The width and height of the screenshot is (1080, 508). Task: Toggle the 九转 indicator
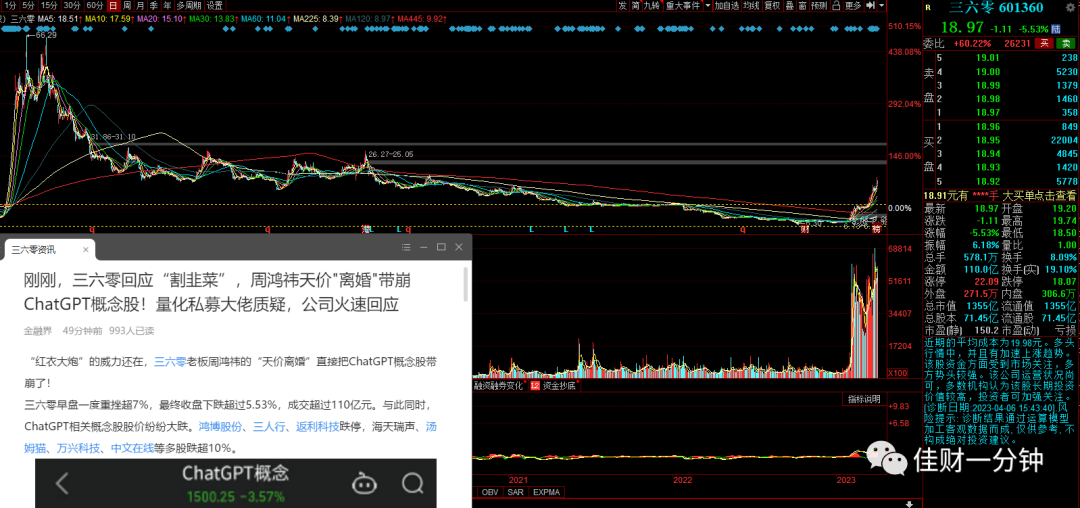coord(652,5)
